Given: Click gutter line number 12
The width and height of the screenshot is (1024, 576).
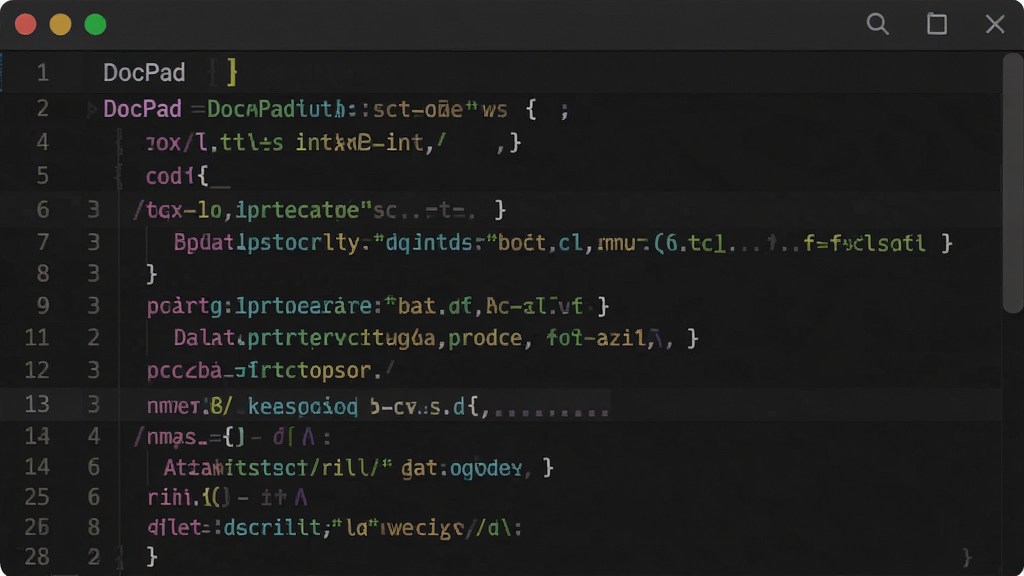Looking at the screenshot, I should (x=37, y=370).
